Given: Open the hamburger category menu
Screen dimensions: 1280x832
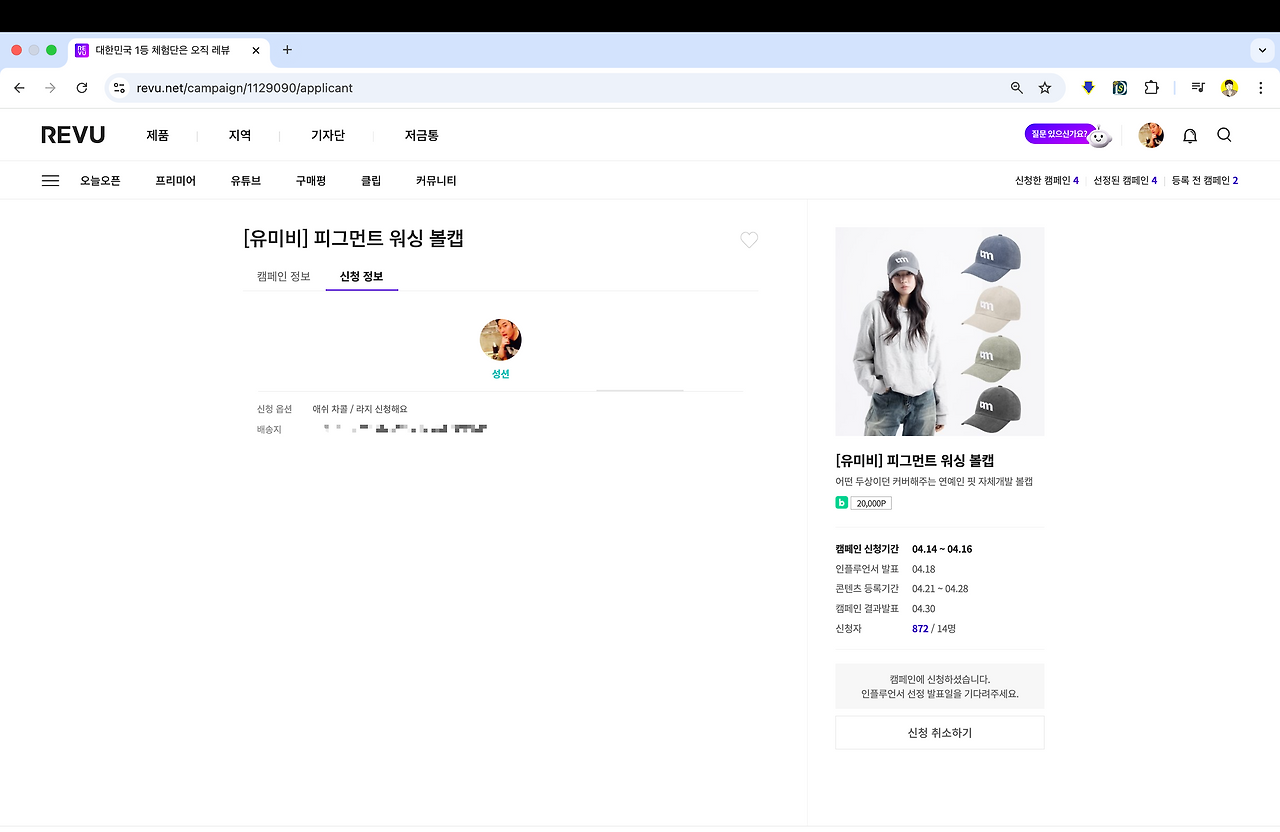Looking at the screenshot, I should 50,180.
